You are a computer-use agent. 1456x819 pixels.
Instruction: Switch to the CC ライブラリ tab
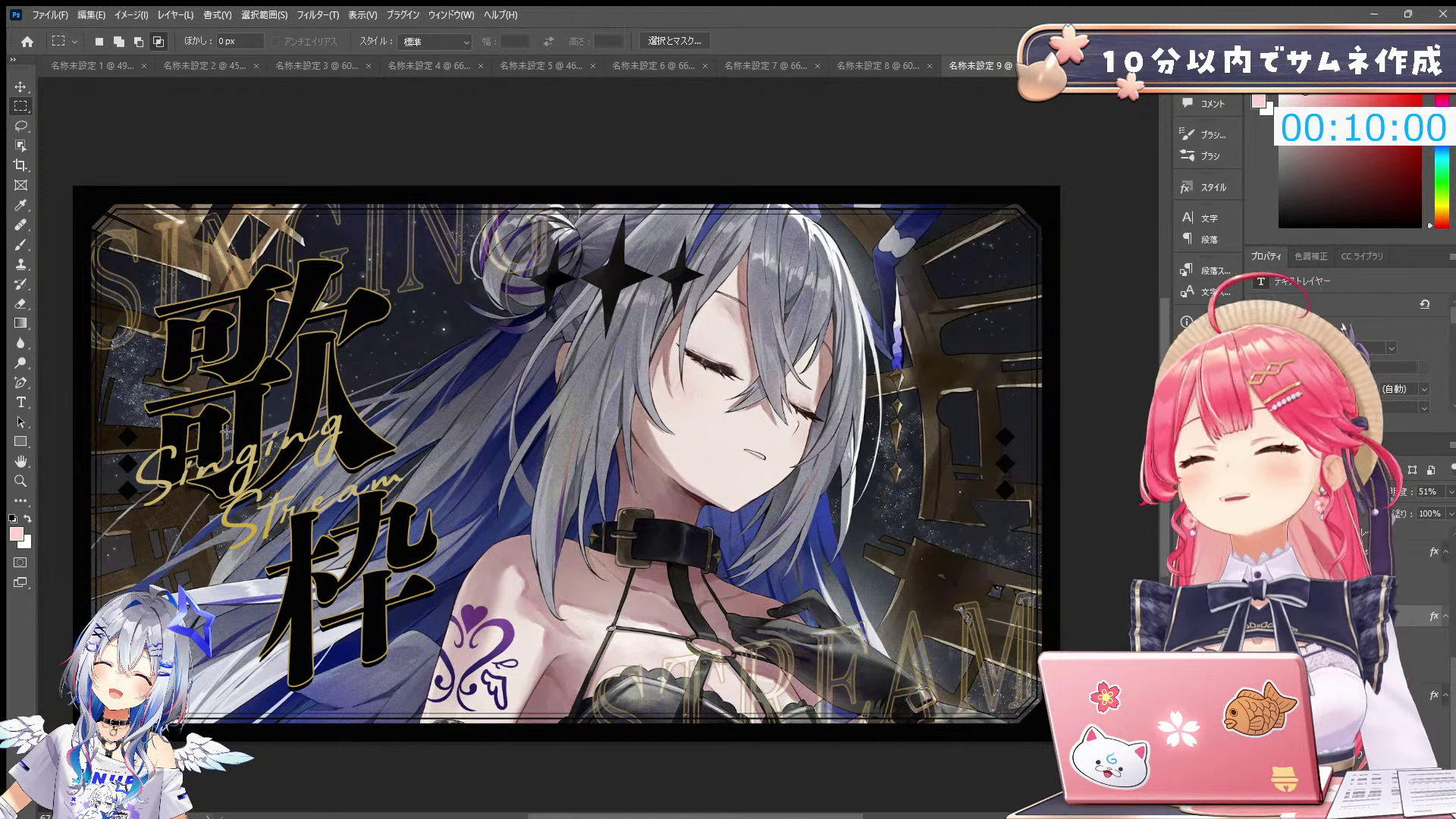1361,256
